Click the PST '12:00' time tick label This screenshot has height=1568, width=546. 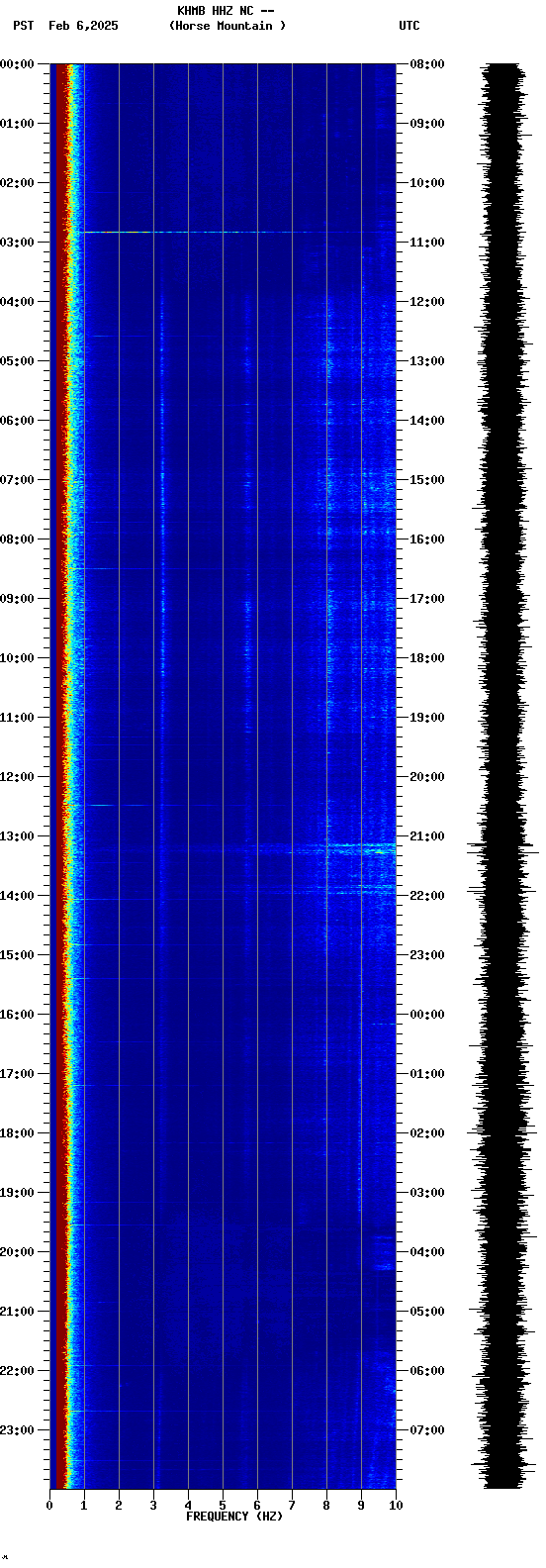pos(17,777)
